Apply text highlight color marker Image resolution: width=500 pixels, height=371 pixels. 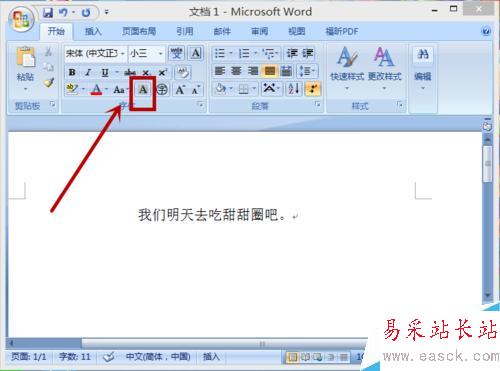72,89
